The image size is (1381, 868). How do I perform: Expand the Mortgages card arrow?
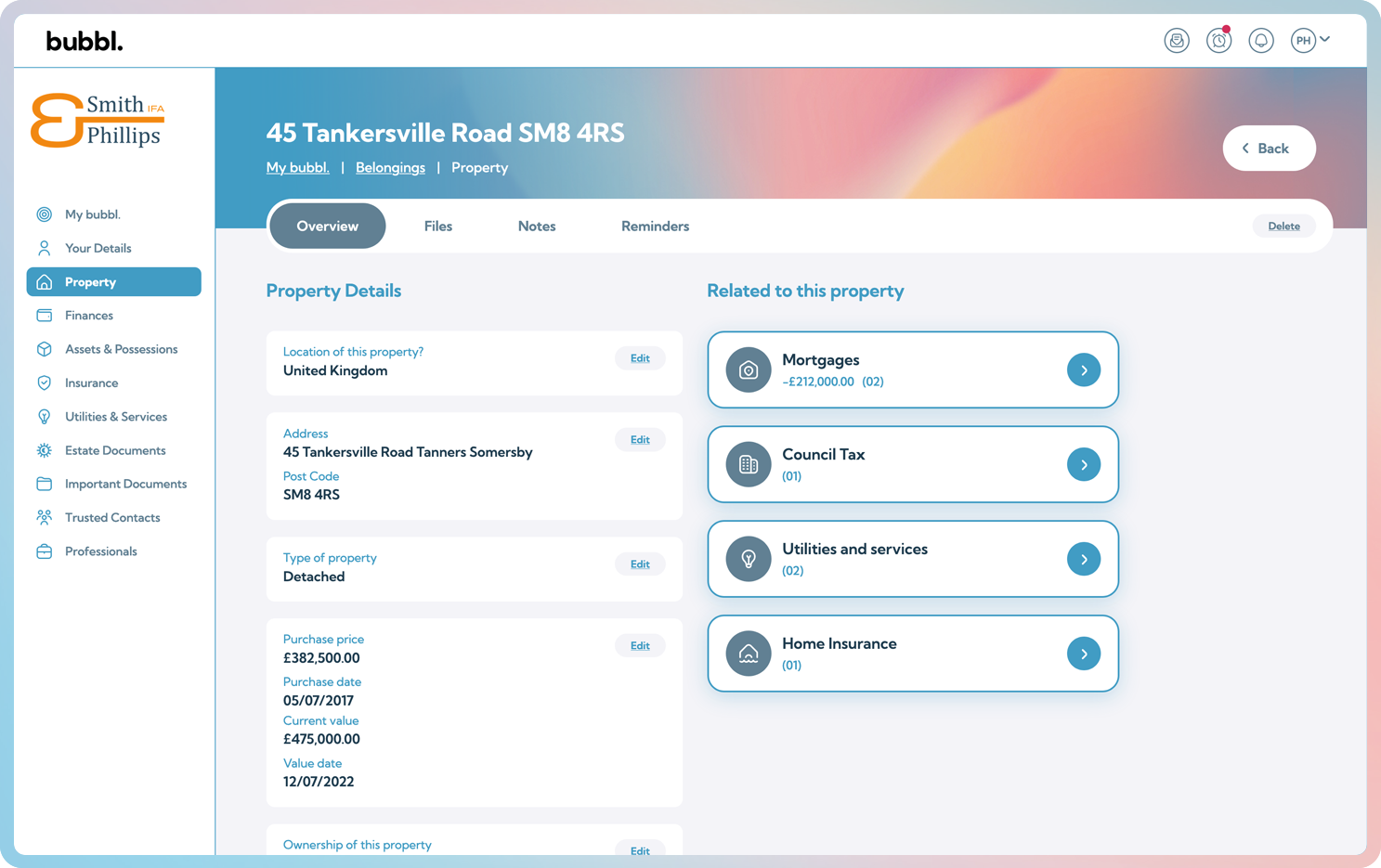pyautogui.click(x=1083, y=370)
